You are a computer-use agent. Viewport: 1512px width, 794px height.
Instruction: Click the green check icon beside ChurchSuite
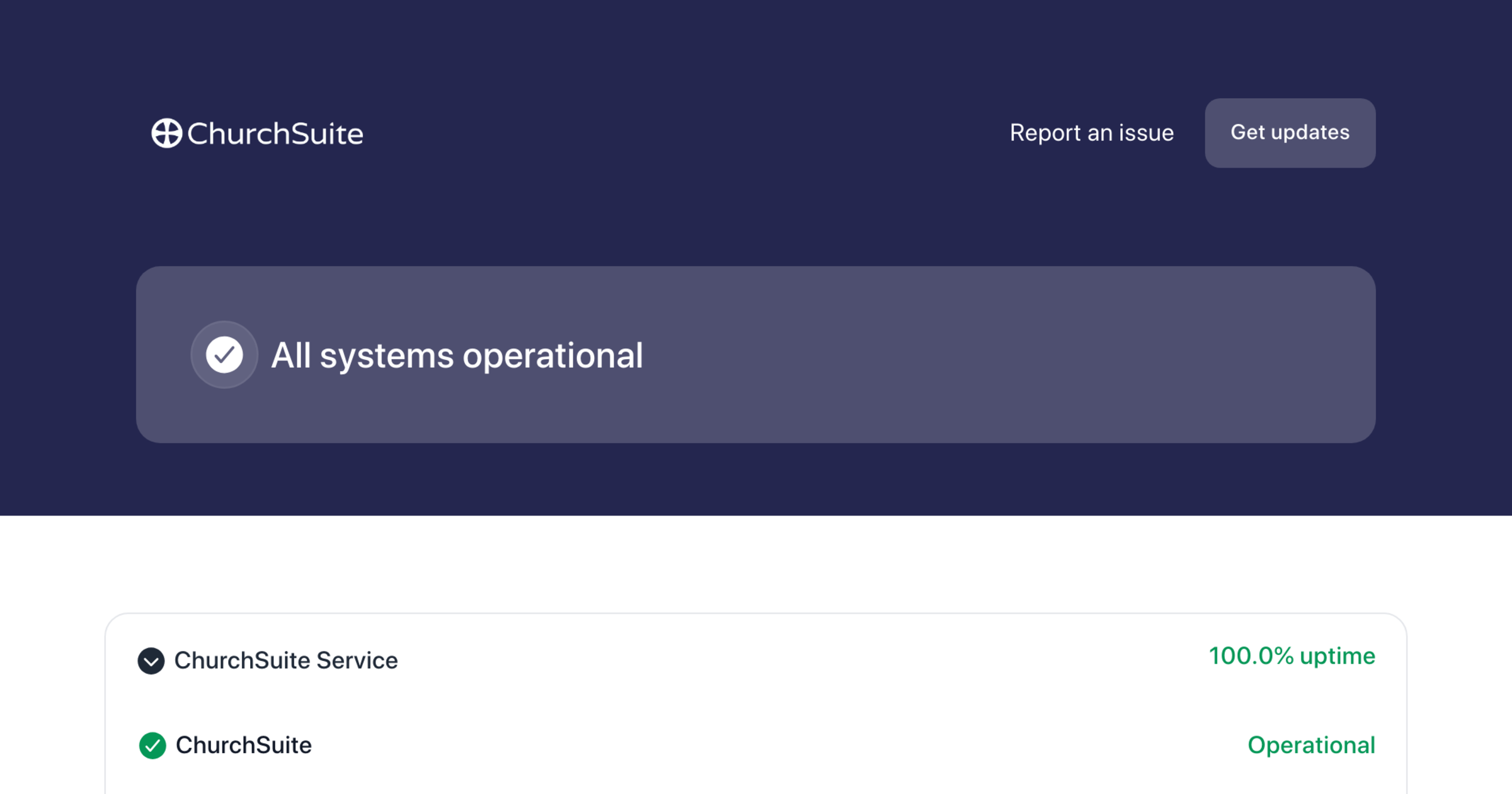(x=152, y=745)
